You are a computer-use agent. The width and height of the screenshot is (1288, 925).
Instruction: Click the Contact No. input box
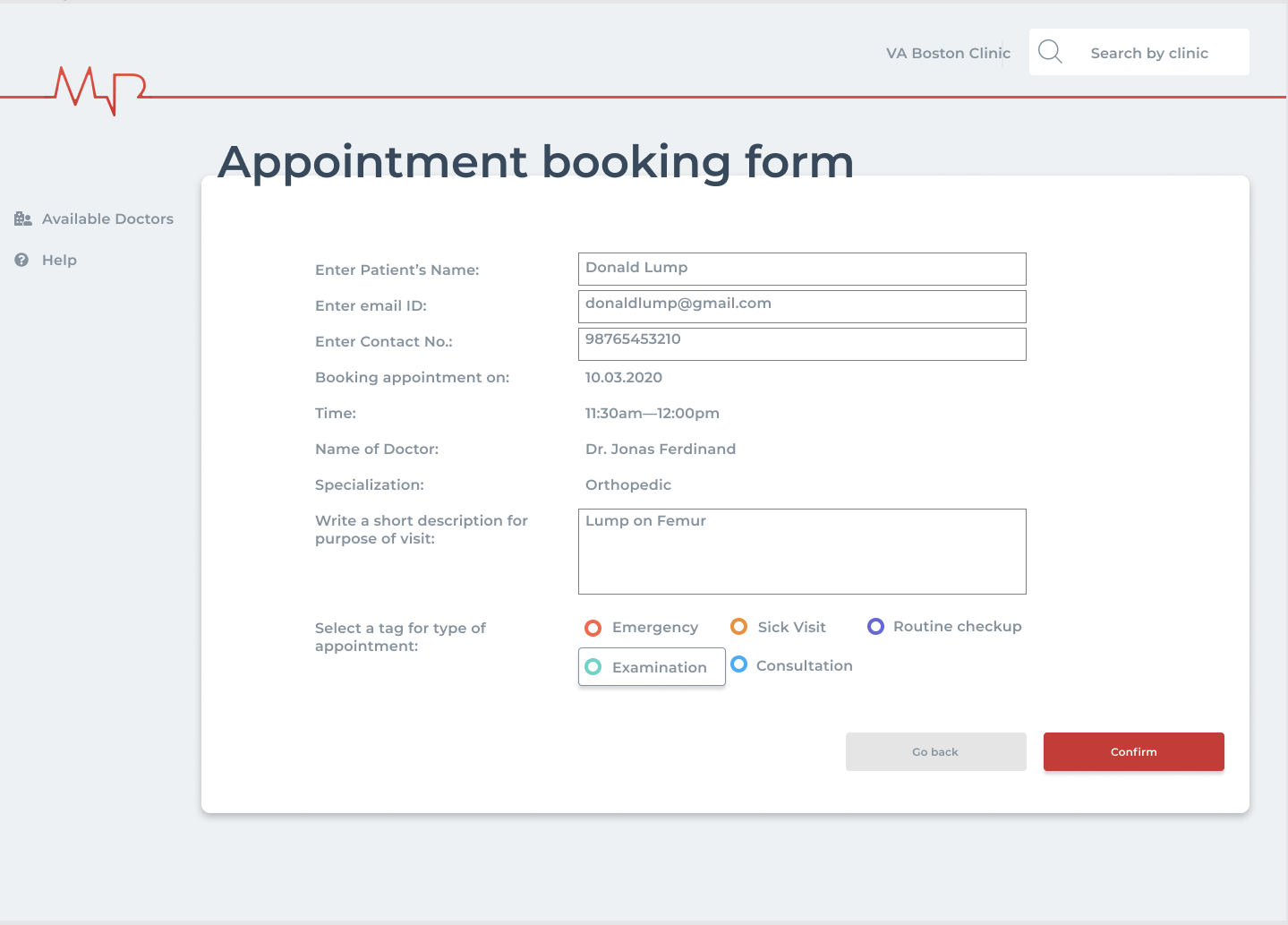tap(802, 344)
